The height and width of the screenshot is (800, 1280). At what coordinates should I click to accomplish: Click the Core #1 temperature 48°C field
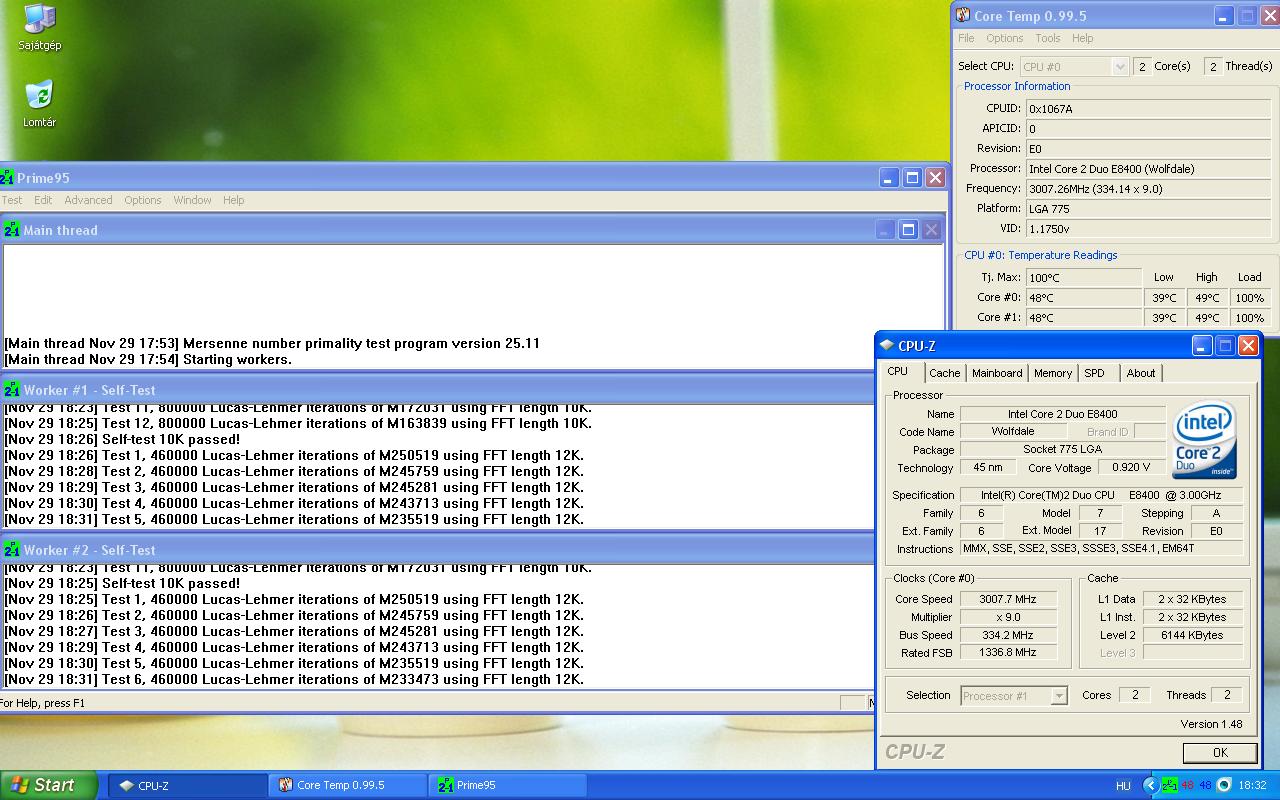pos(1083,317)
